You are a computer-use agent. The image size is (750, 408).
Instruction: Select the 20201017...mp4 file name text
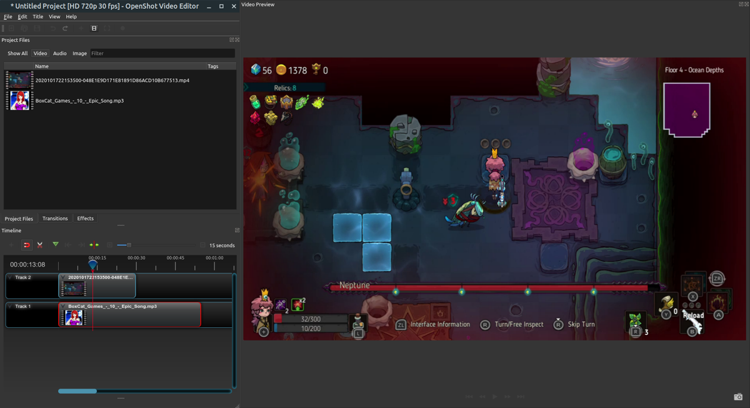[112, 80]
